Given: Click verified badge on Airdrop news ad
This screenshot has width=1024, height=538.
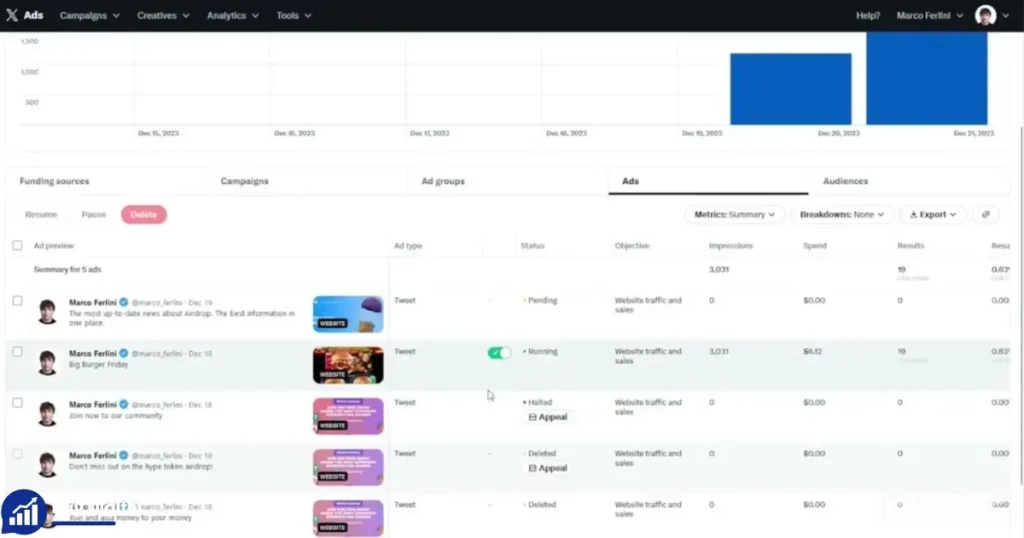Looking at the screenshot, I should click(x=123, y=302).
